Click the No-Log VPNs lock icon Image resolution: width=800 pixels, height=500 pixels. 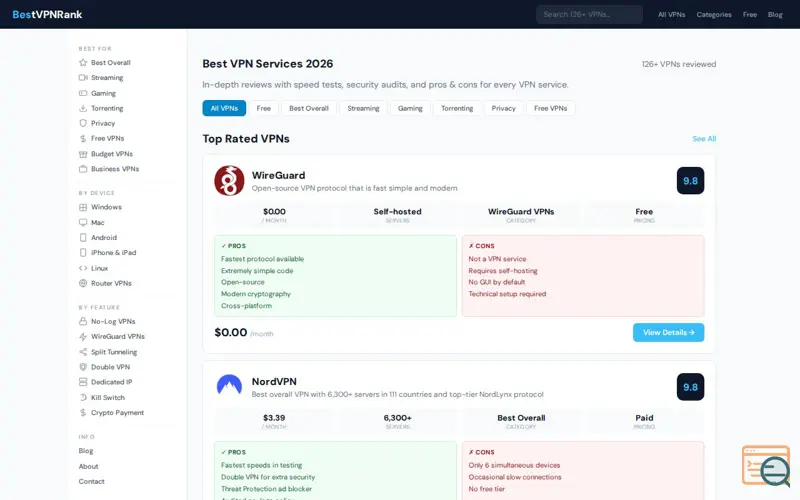[x=83, y=321]
